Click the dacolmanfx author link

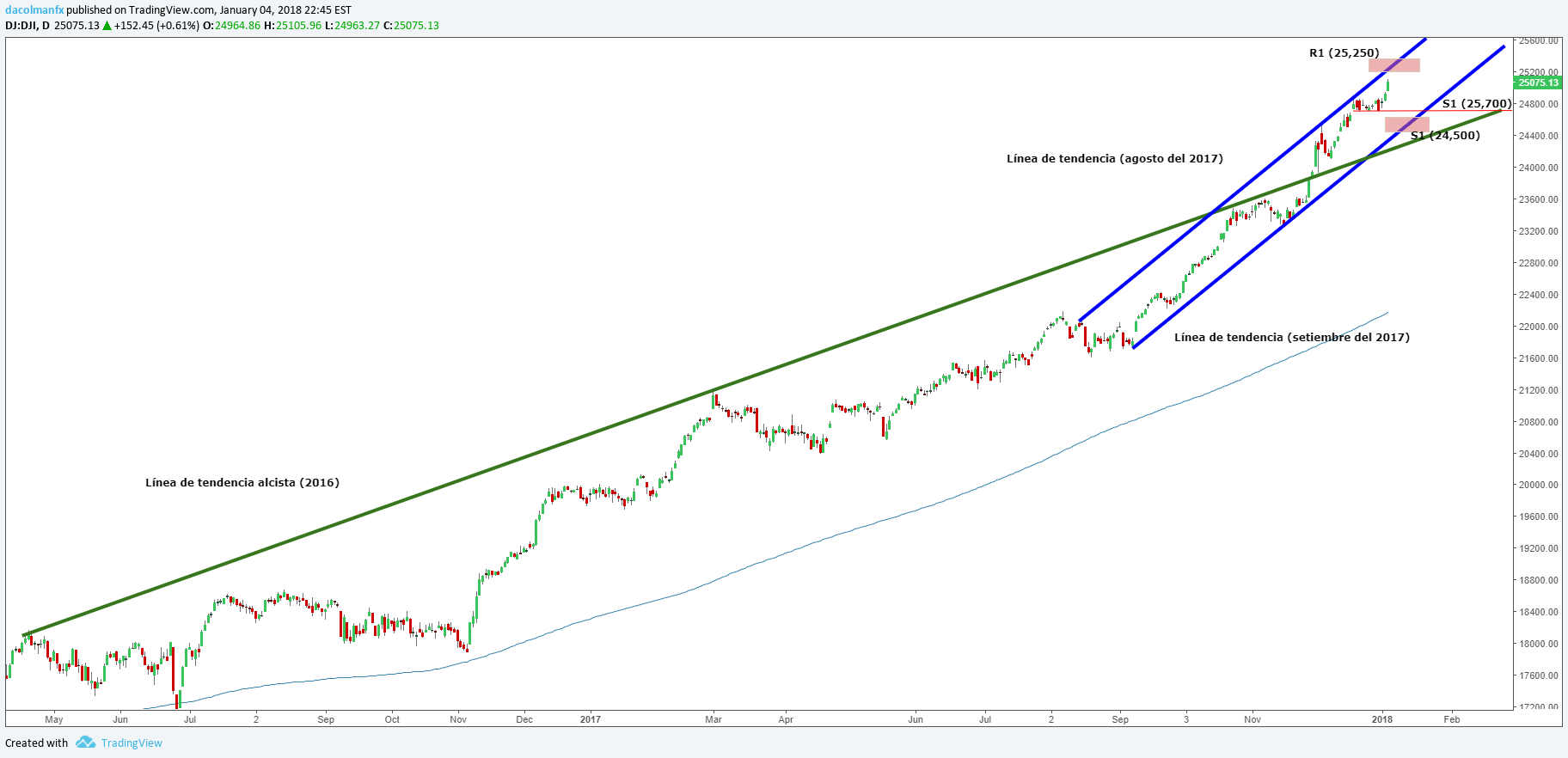[34, 10]
